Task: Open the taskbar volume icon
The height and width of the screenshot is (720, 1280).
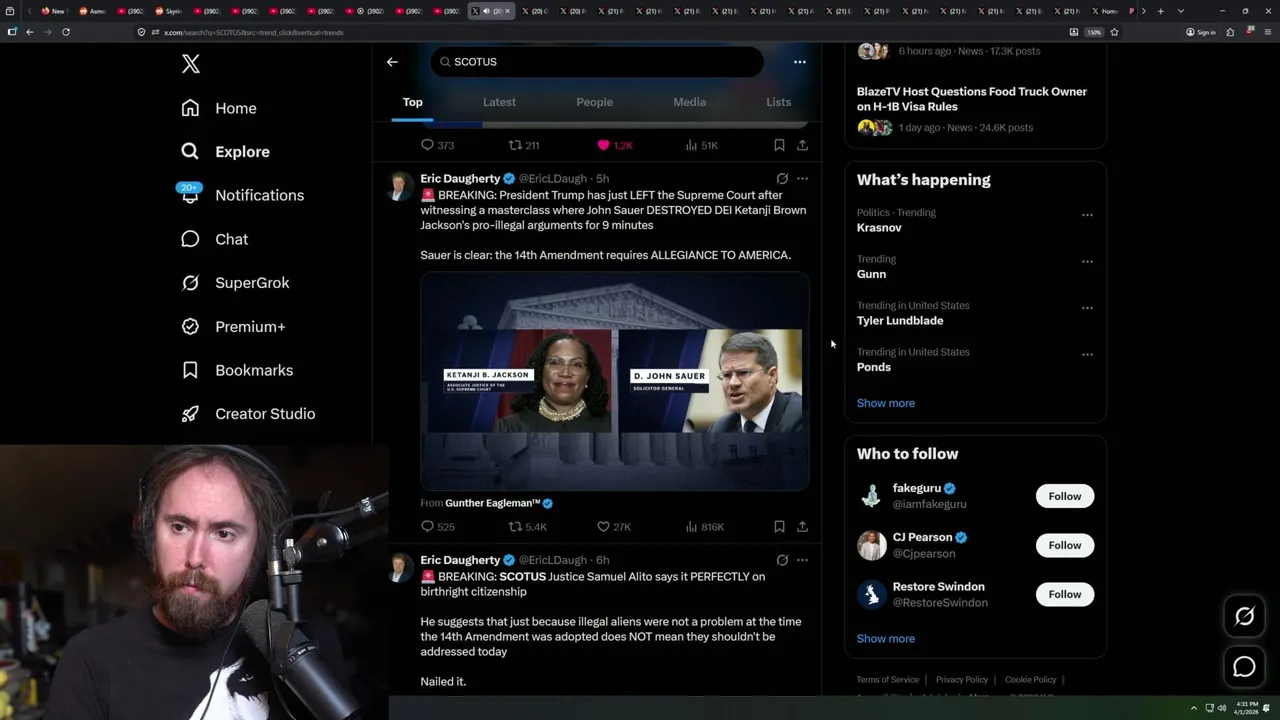Action: 1221,708
